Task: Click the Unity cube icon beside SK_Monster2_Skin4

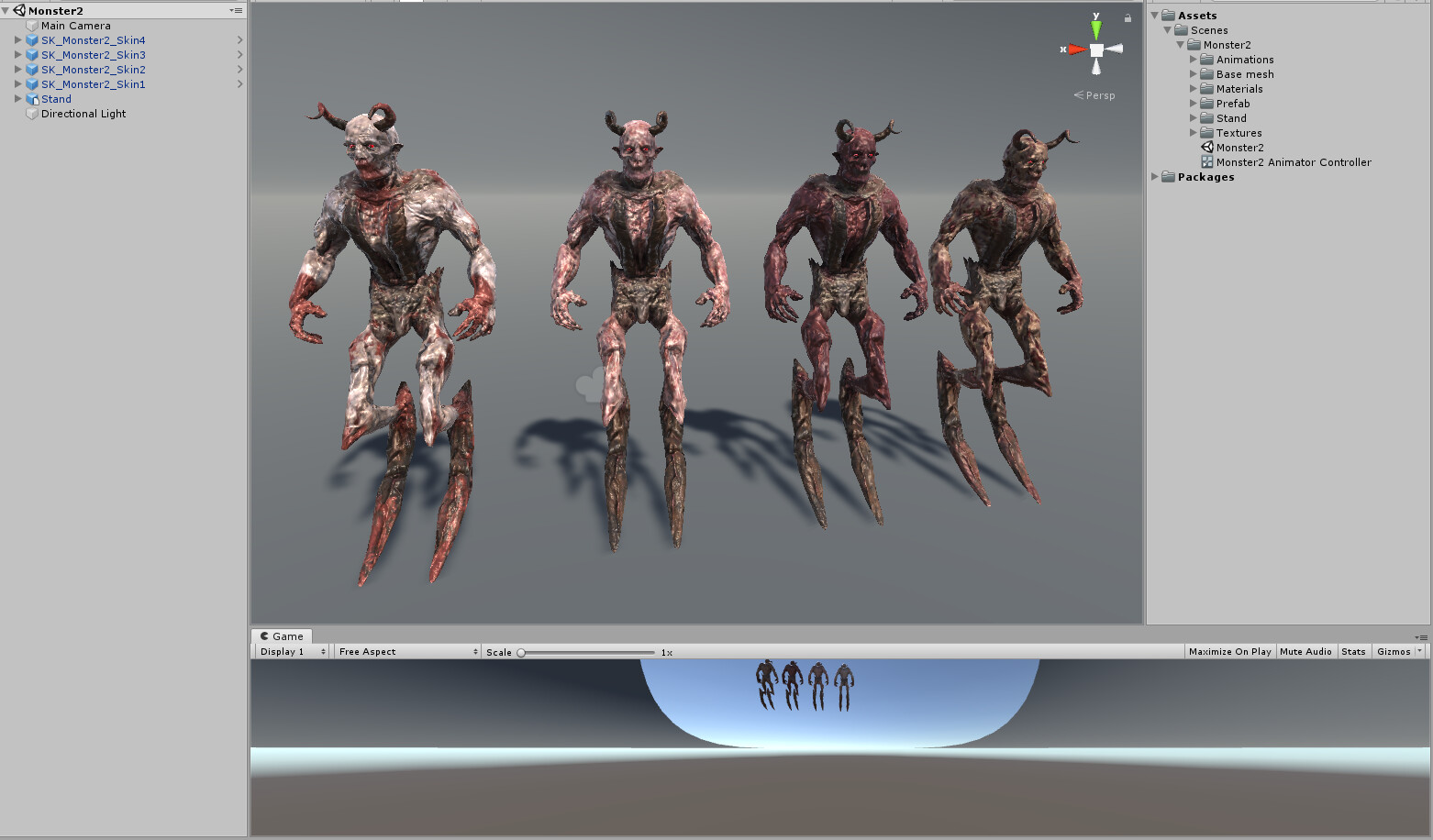Action: [31, 39]
